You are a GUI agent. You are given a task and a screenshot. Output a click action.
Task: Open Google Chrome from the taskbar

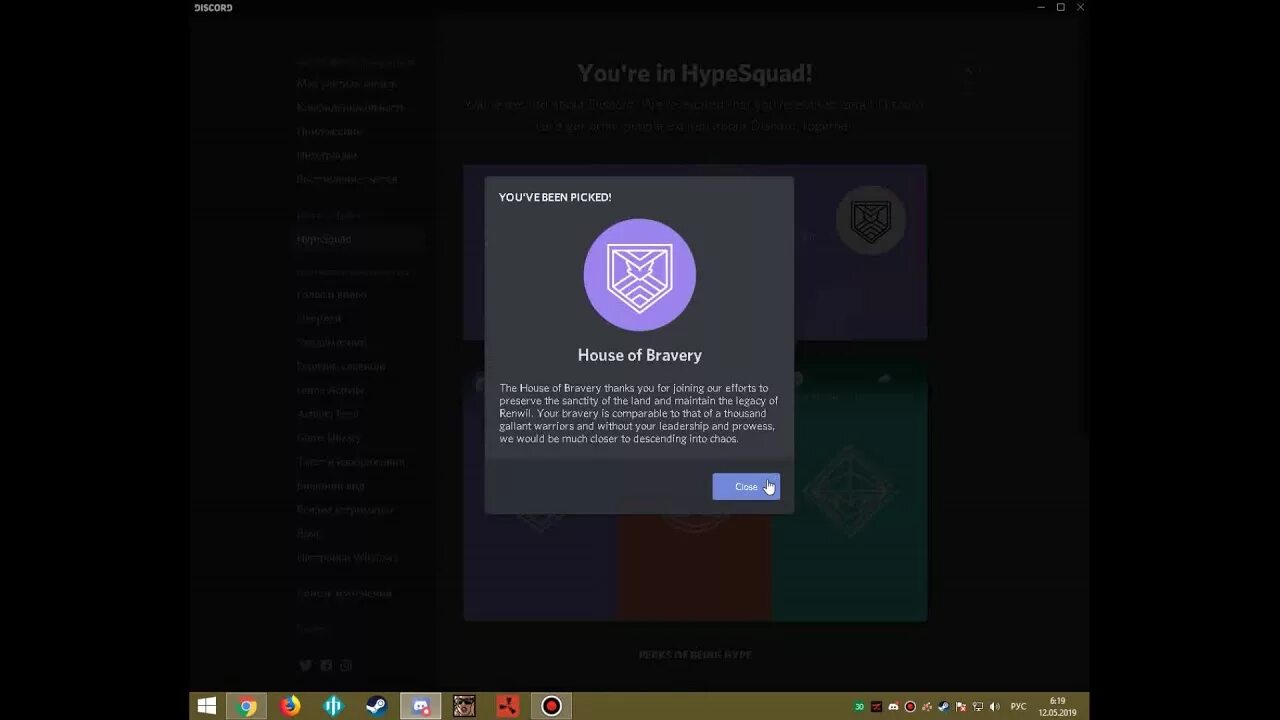click(x=247, y=706)
